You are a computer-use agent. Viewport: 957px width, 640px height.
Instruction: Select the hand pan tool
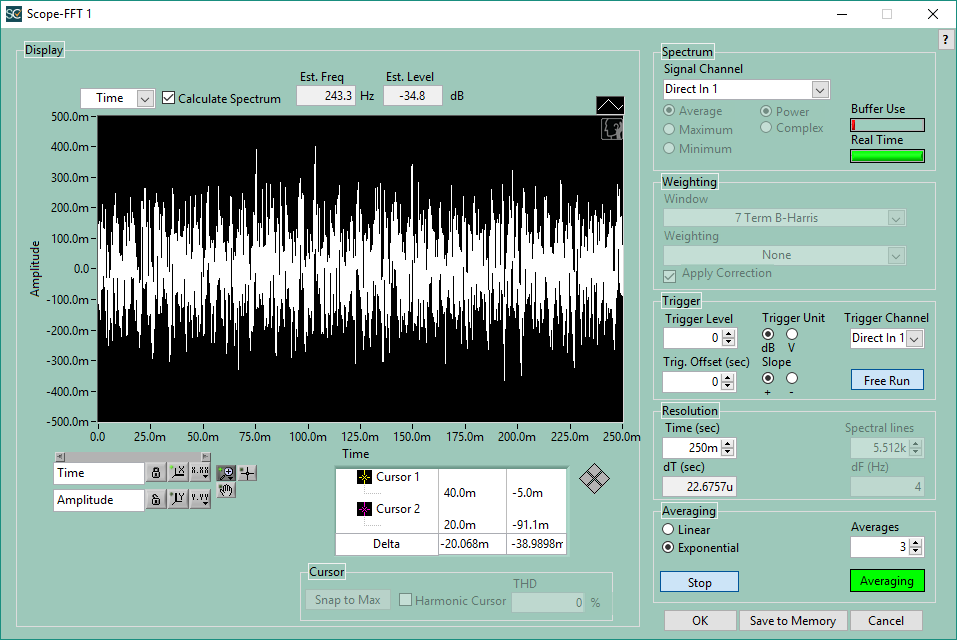click(226, 490)
